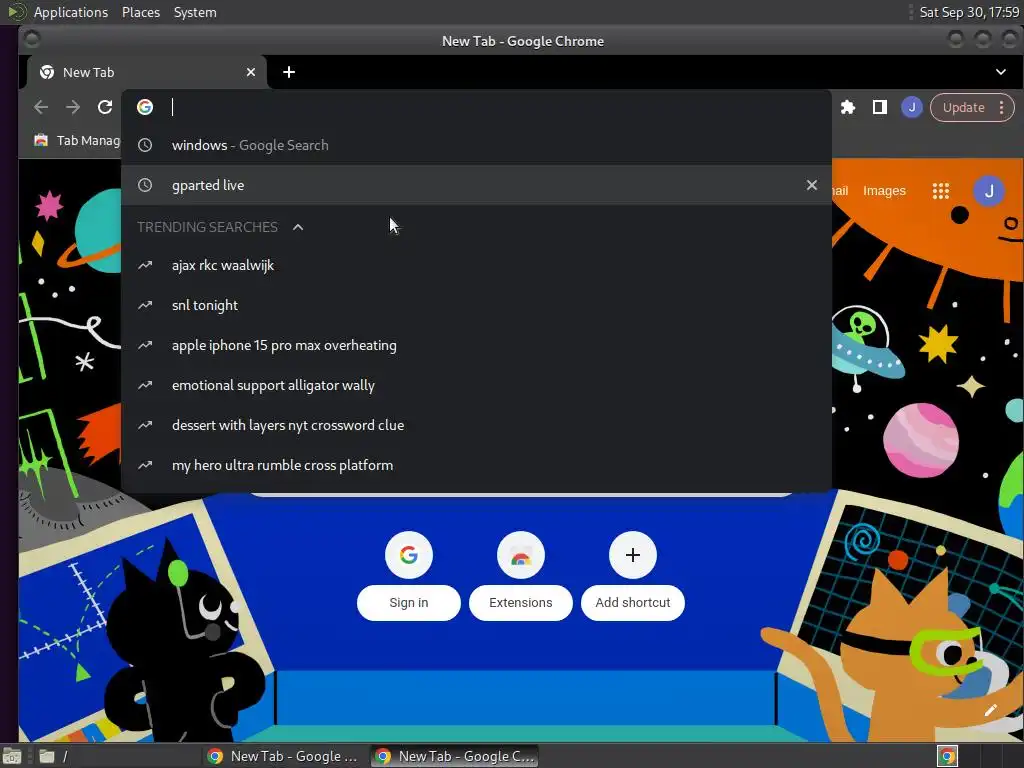The image size is (1024, 768).
Task: Collapse the Trending Searches section
Action: tap(298, 227)
